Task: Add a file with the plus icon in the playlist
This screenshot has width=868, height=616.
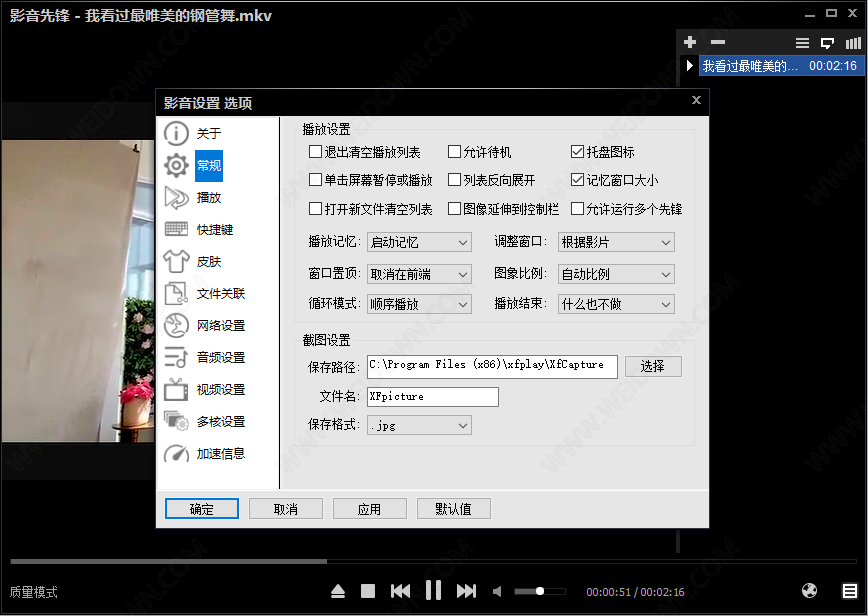Action: [x=690, y=42]
